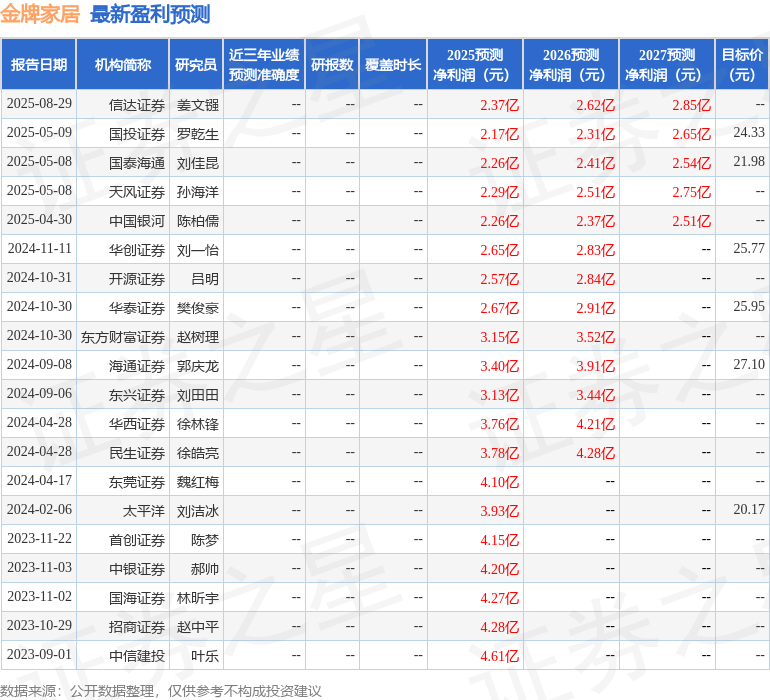Click analyst name 孙海洋
The image size is (770, 700).
[x=197, y=192]
